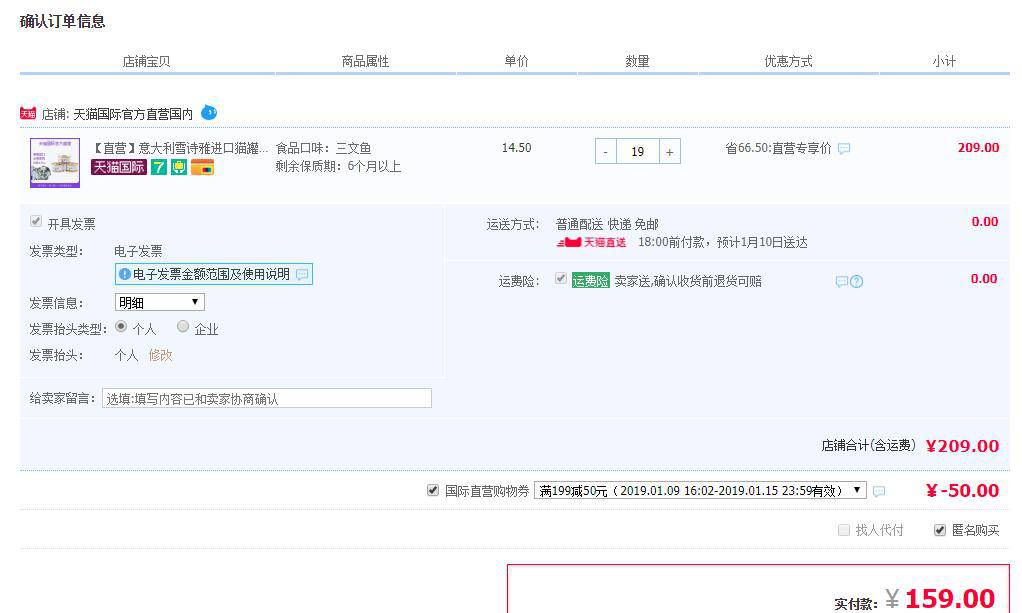
Task: Decrease quantity with the minus button
Action: tap(606, 152)
